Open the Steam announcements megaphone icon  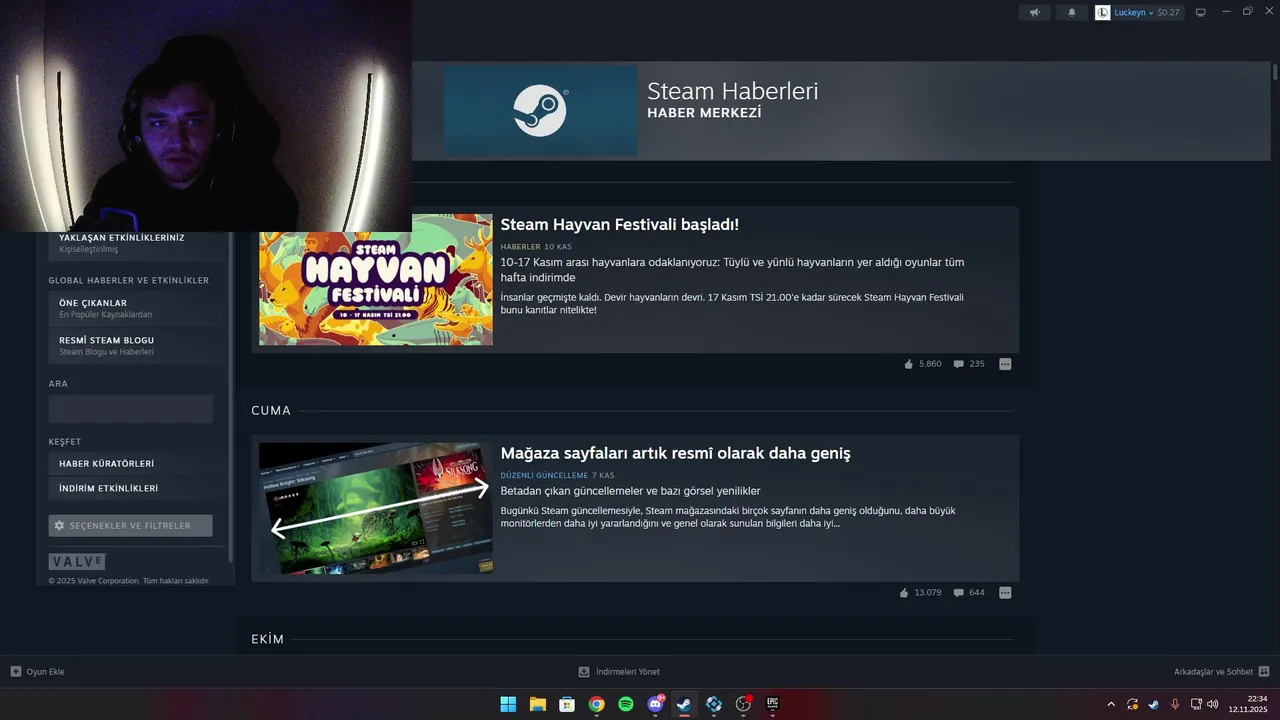click(1034, 13)
